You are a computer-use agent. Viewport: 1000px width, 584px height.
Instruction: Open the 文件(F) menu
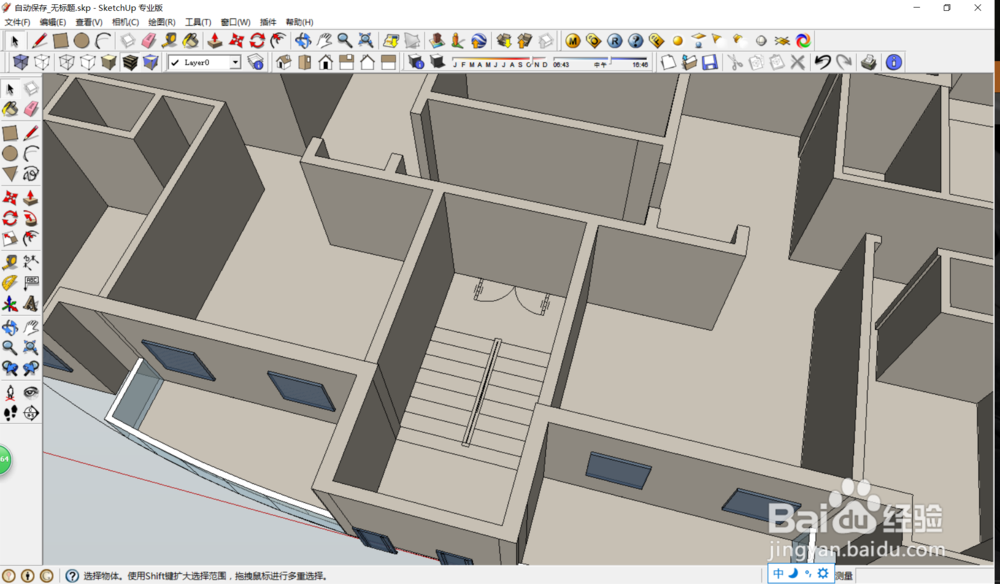(17, 22)
